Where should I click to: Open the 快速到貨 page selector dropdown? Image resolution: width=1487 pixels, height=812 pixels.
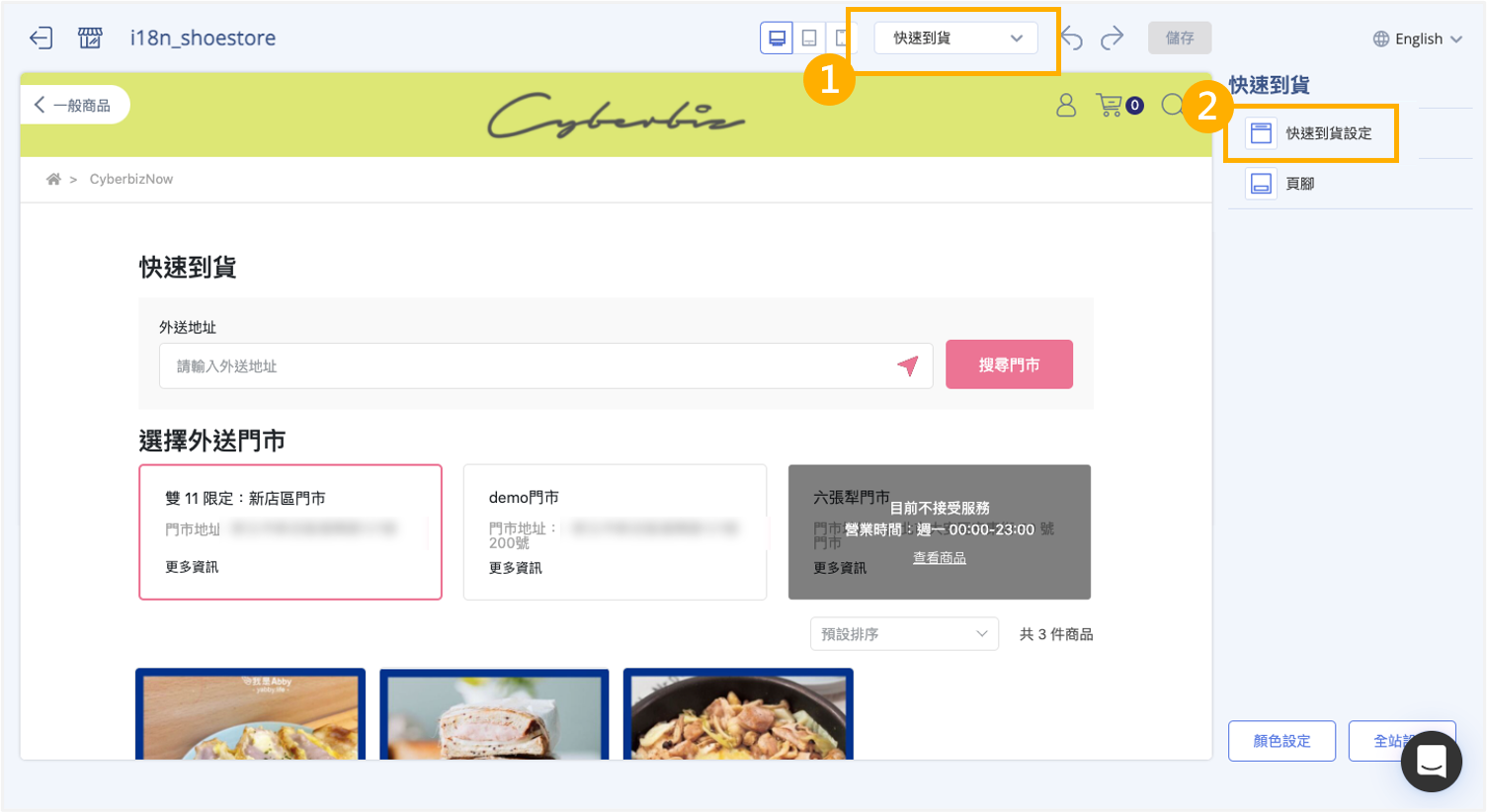point(955,39)
